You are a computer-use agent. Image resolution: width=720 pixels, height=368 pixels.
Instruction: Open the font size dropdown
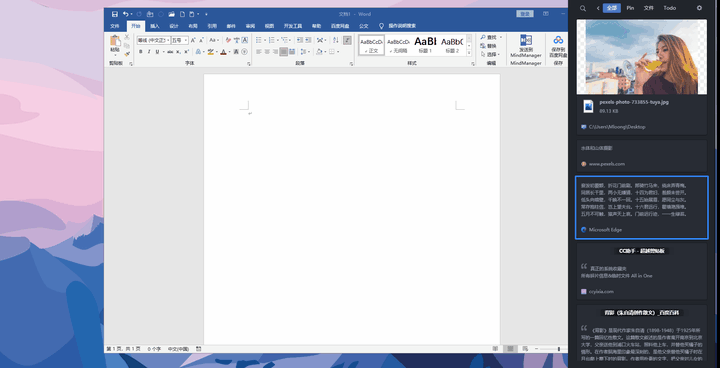click(x=180, y=40)
